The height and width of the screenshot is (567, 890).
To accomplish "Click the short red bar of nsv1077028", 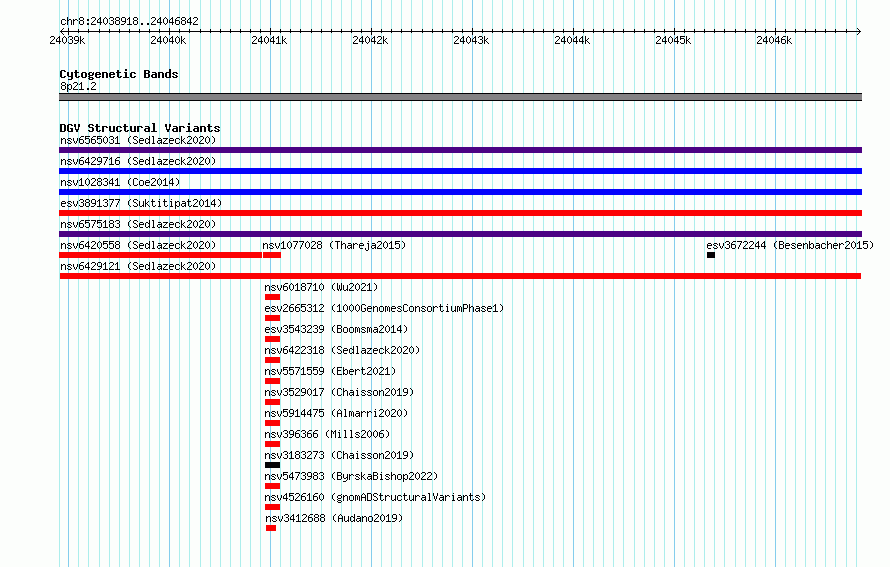I will [x=272, y=255].
